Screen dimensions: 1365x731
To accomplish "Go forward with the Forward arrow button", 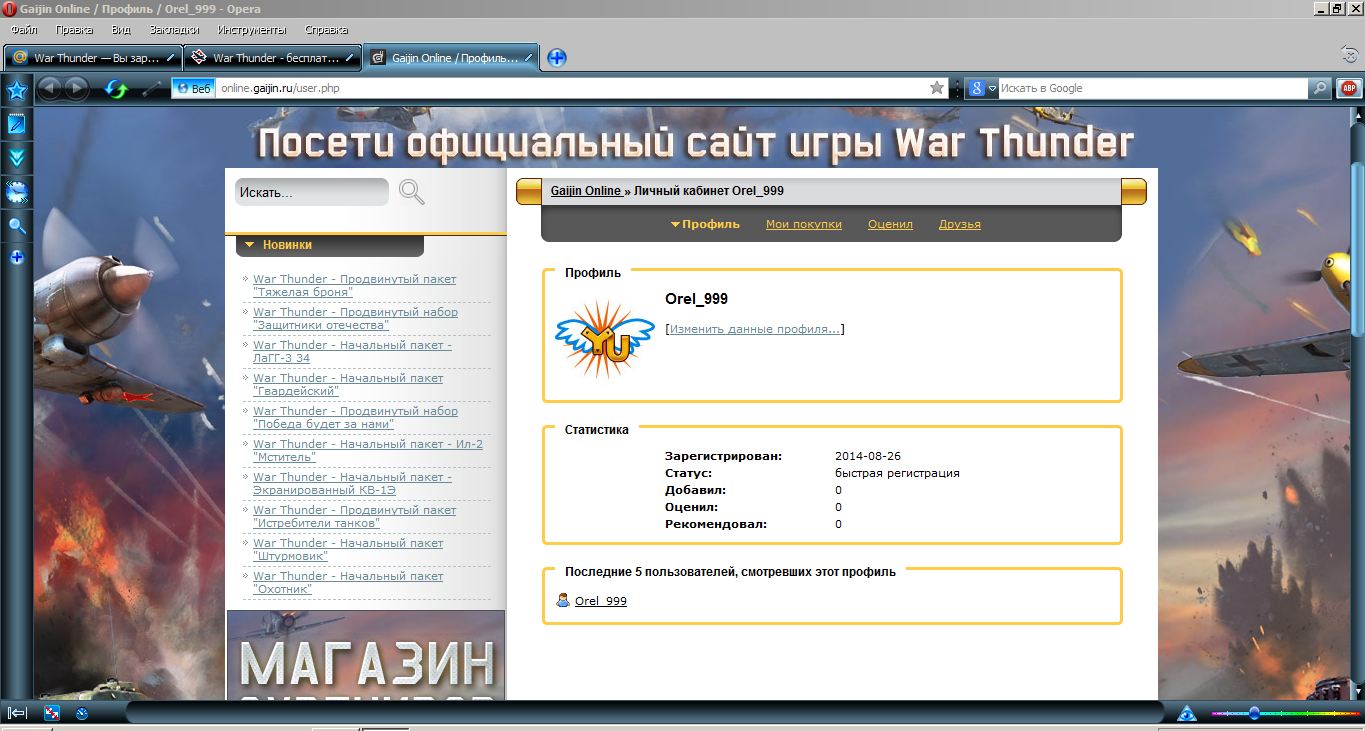I will [76, 88].
